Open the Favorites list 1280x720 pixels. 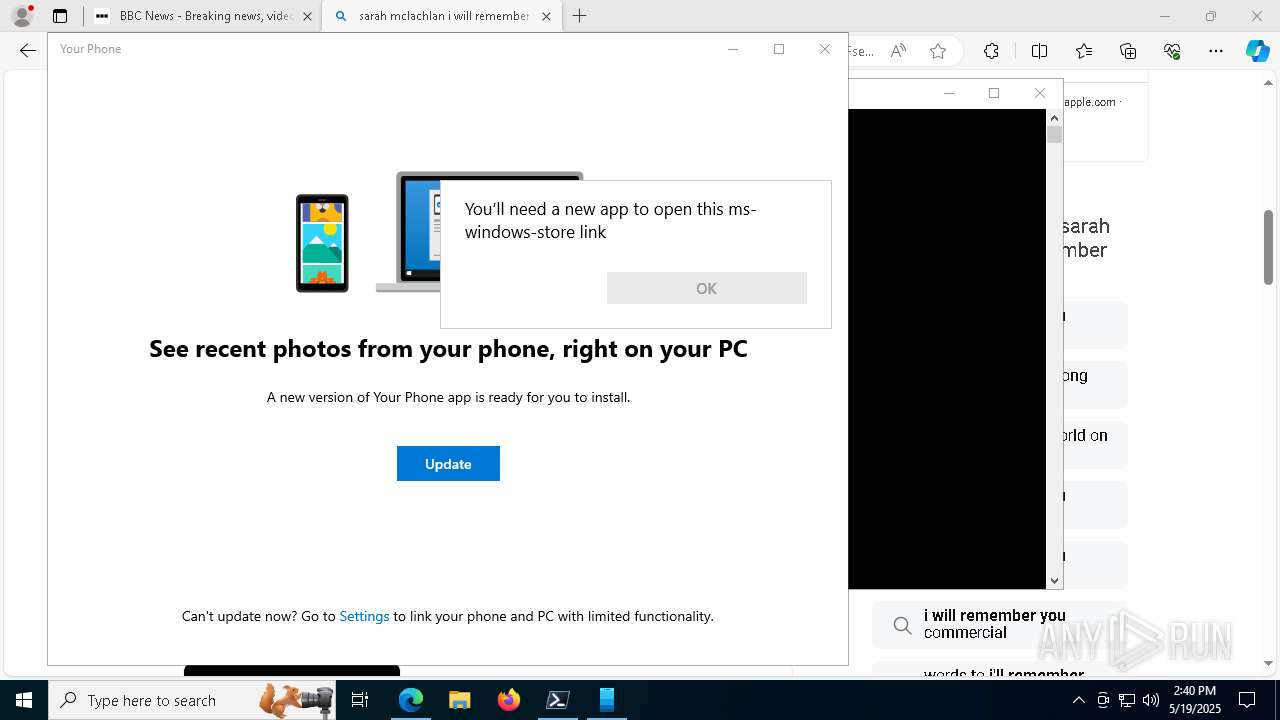tap(1084, 51)
